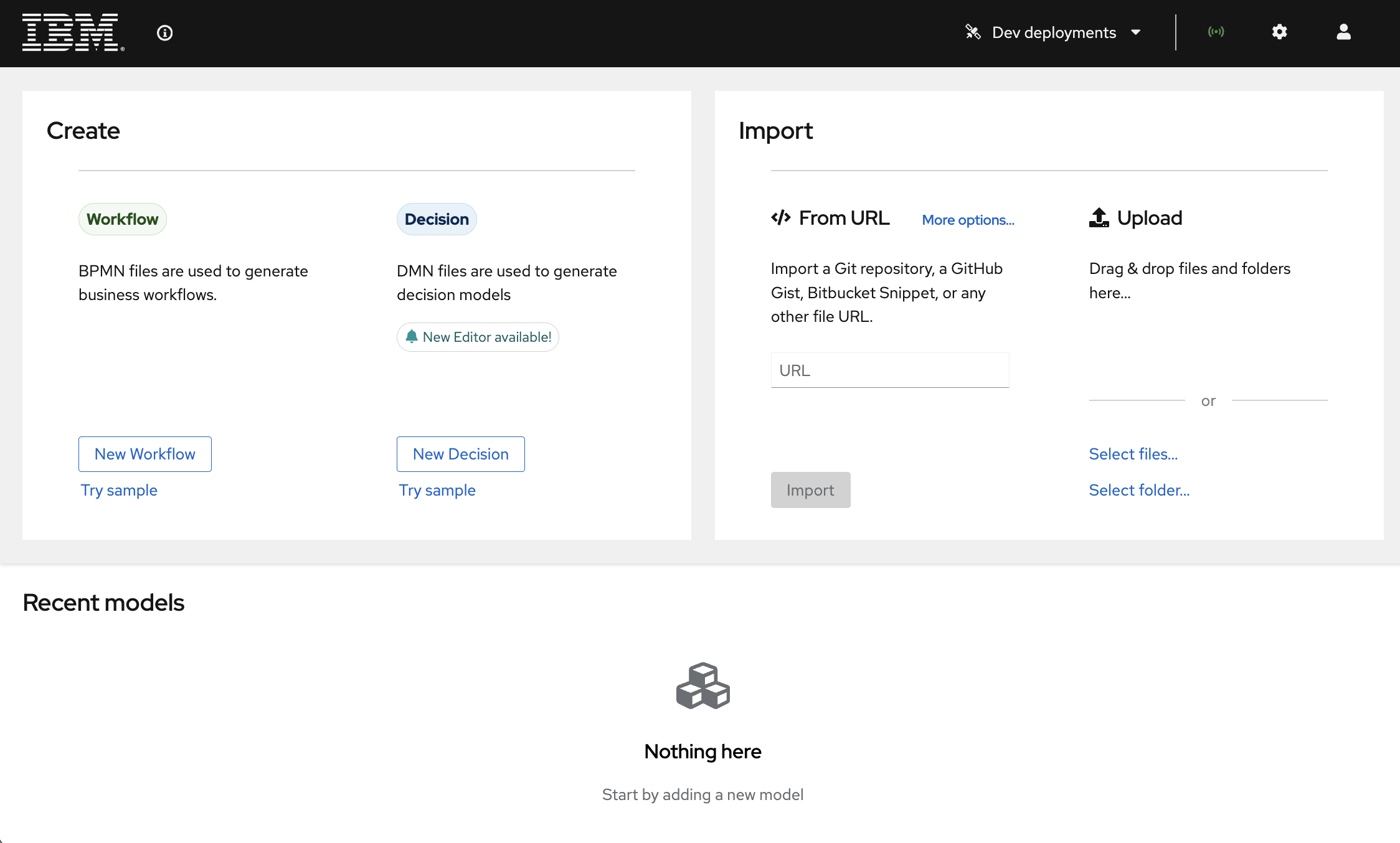The width and height of the screenshot is (1400, 843).
Task: Open the info about icon
Action: pyautogui.click(x=164, y=33)
